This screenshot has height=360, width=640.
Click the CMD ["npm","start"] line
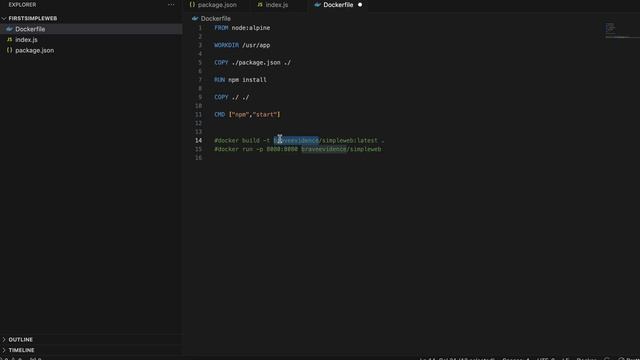247,115
